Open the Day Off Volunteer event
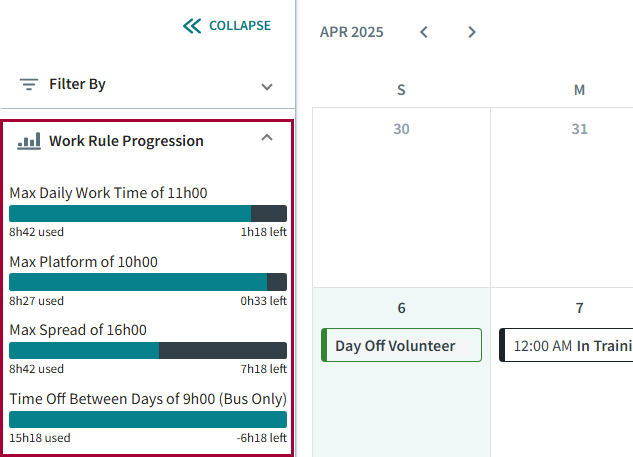Screen dimensions: 633x457 [401, 345]
